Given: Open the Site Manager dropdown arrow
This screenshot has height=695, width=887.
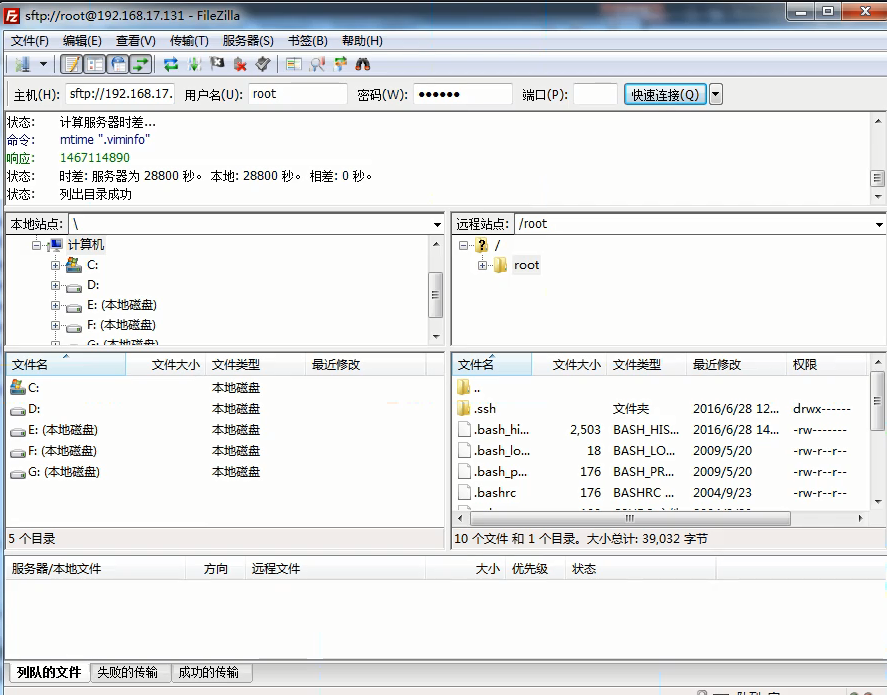Looking at the screenshot, I should (x=44, y=64).
